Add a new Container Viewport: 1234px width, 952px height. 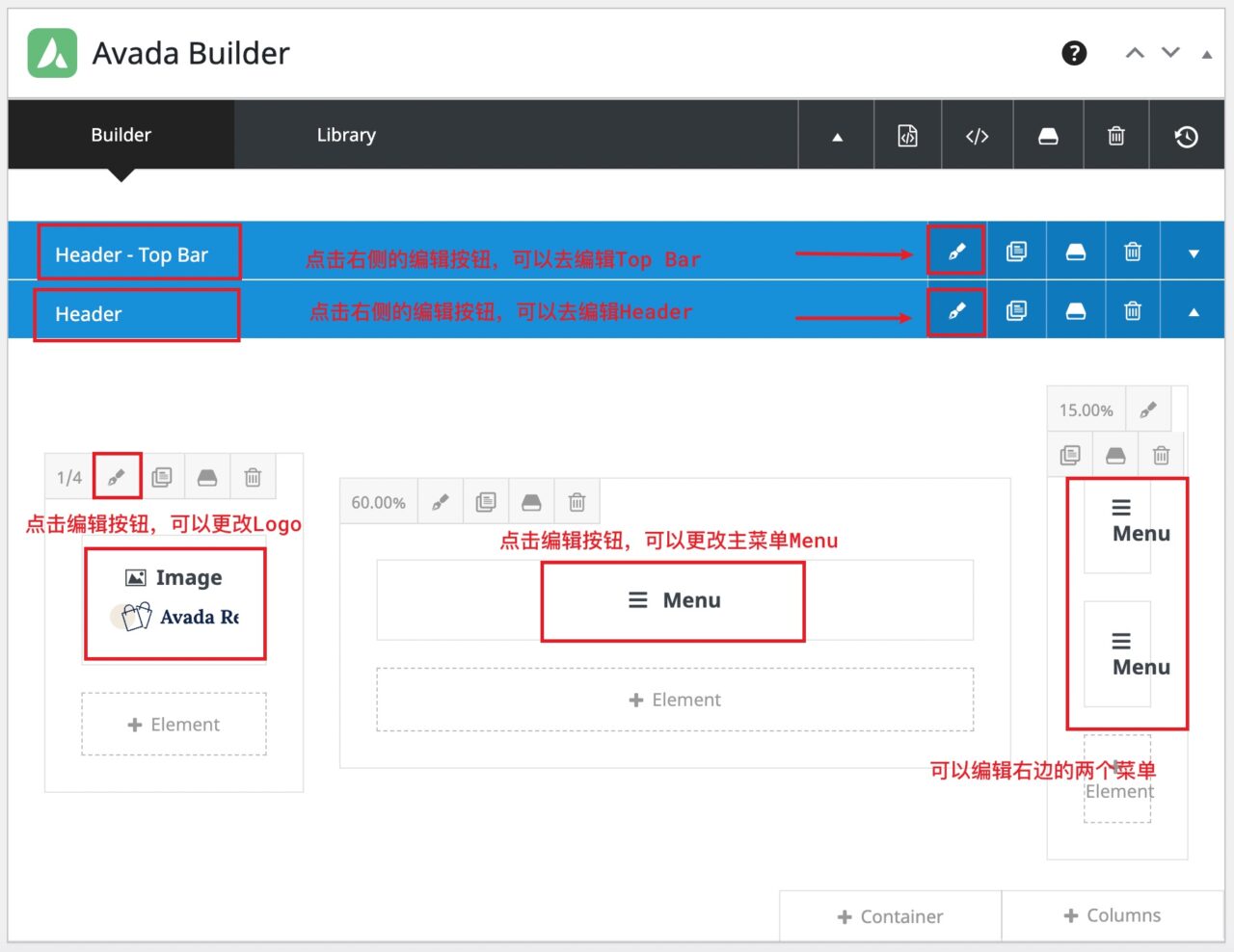pyautogui.click(x=890, y=916)
